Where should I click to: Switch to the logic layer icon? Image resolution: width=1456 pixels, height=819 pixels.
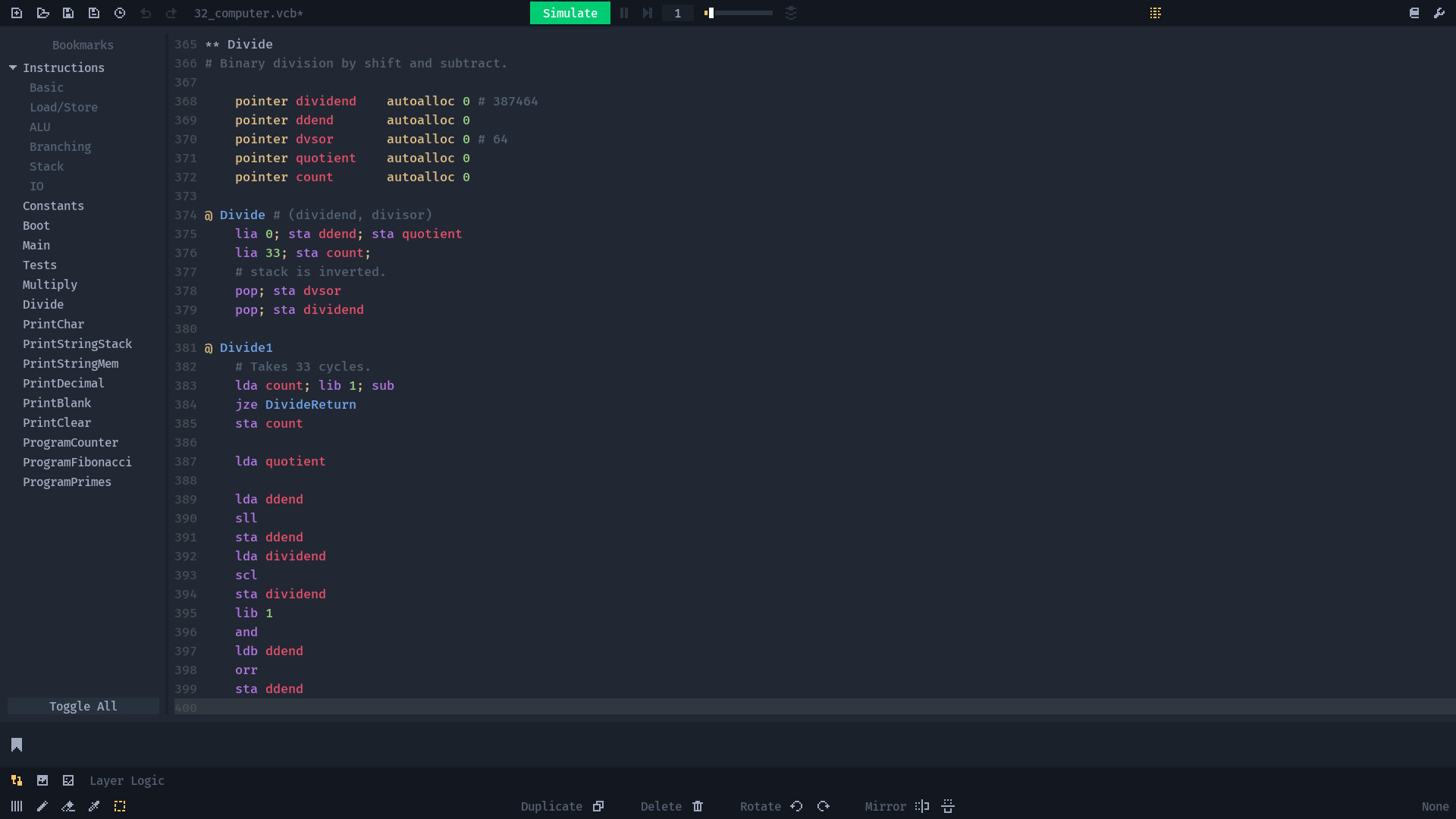pyautogui.click(x=17, y=780)
